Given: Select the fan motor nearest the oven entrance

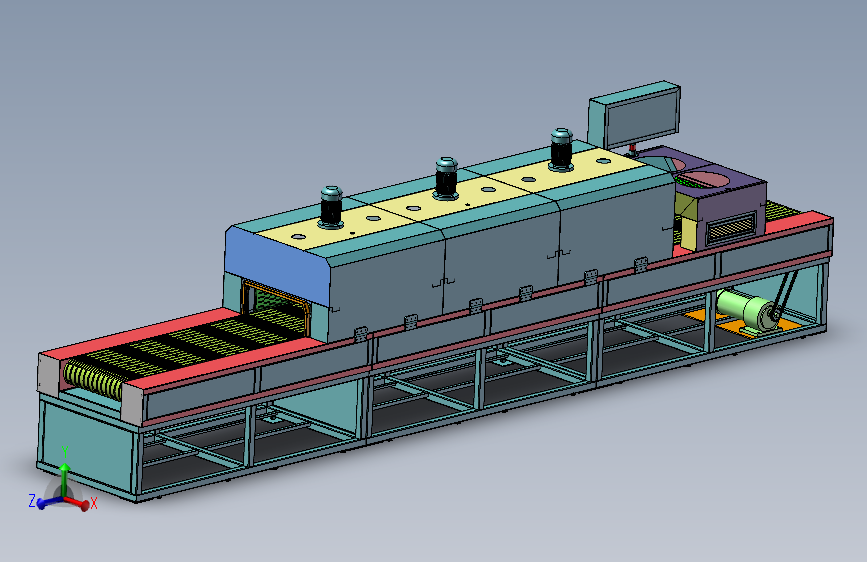Looking at the screenshot, I should click(331, 207).
